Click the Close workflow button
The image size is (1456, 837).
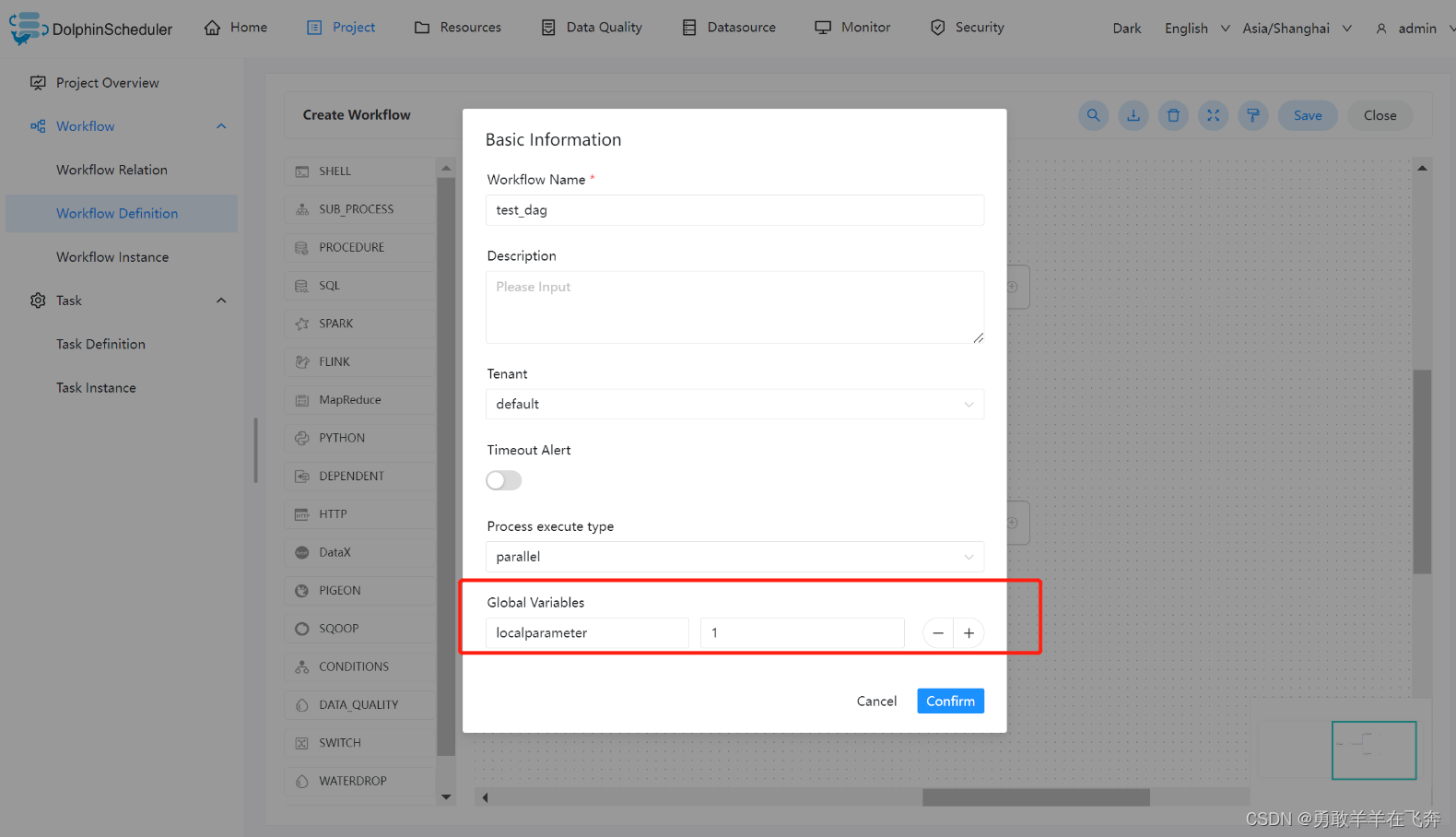pos(1380,115)
